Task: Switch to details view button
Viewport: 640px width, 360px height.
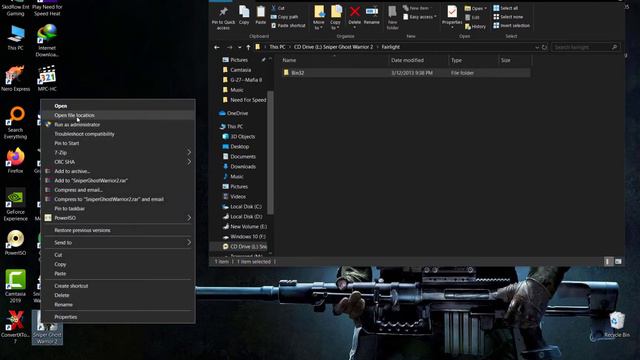Action: [608, 261]
